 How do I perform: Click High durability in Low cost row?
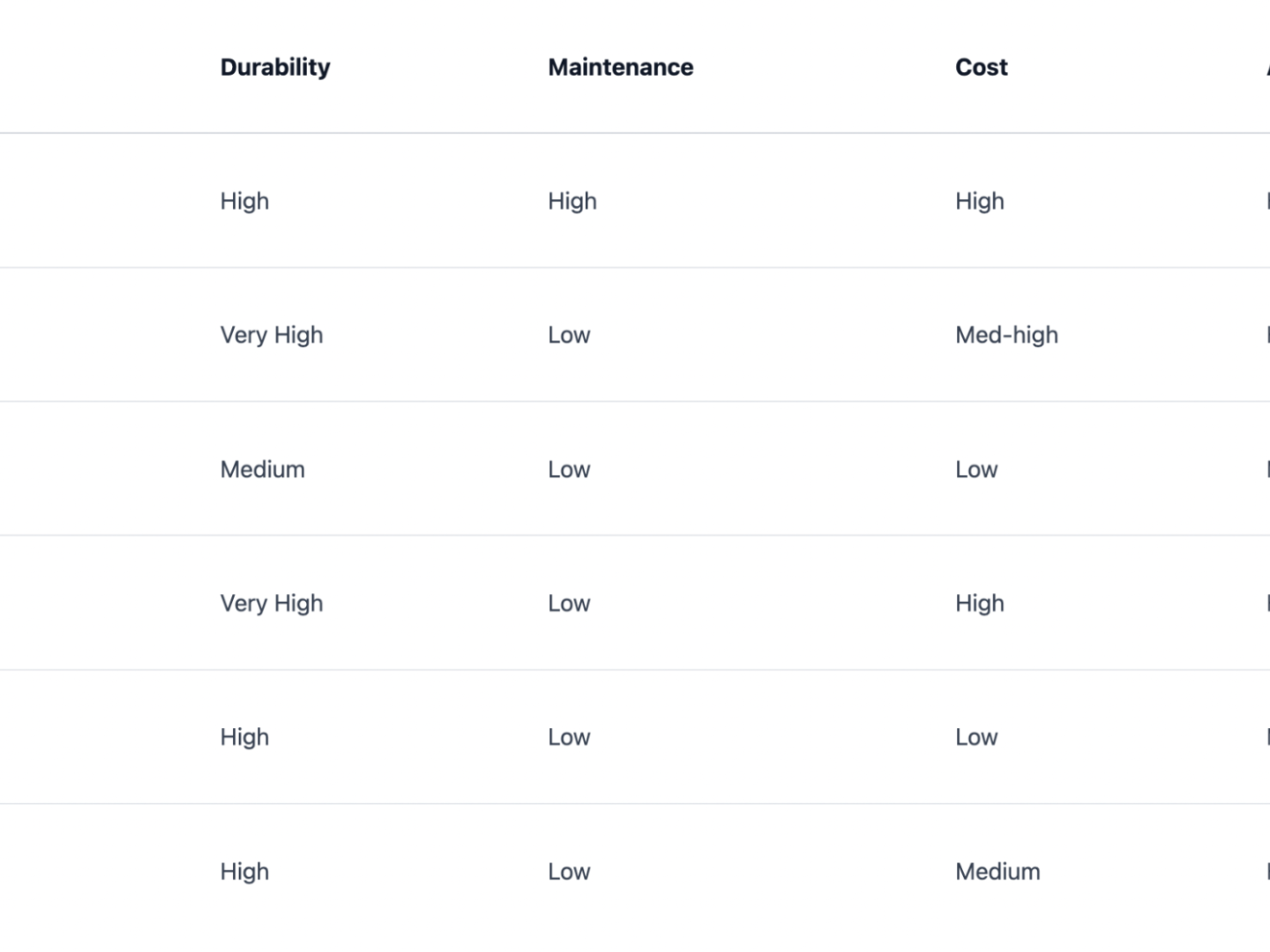[244, 737]
